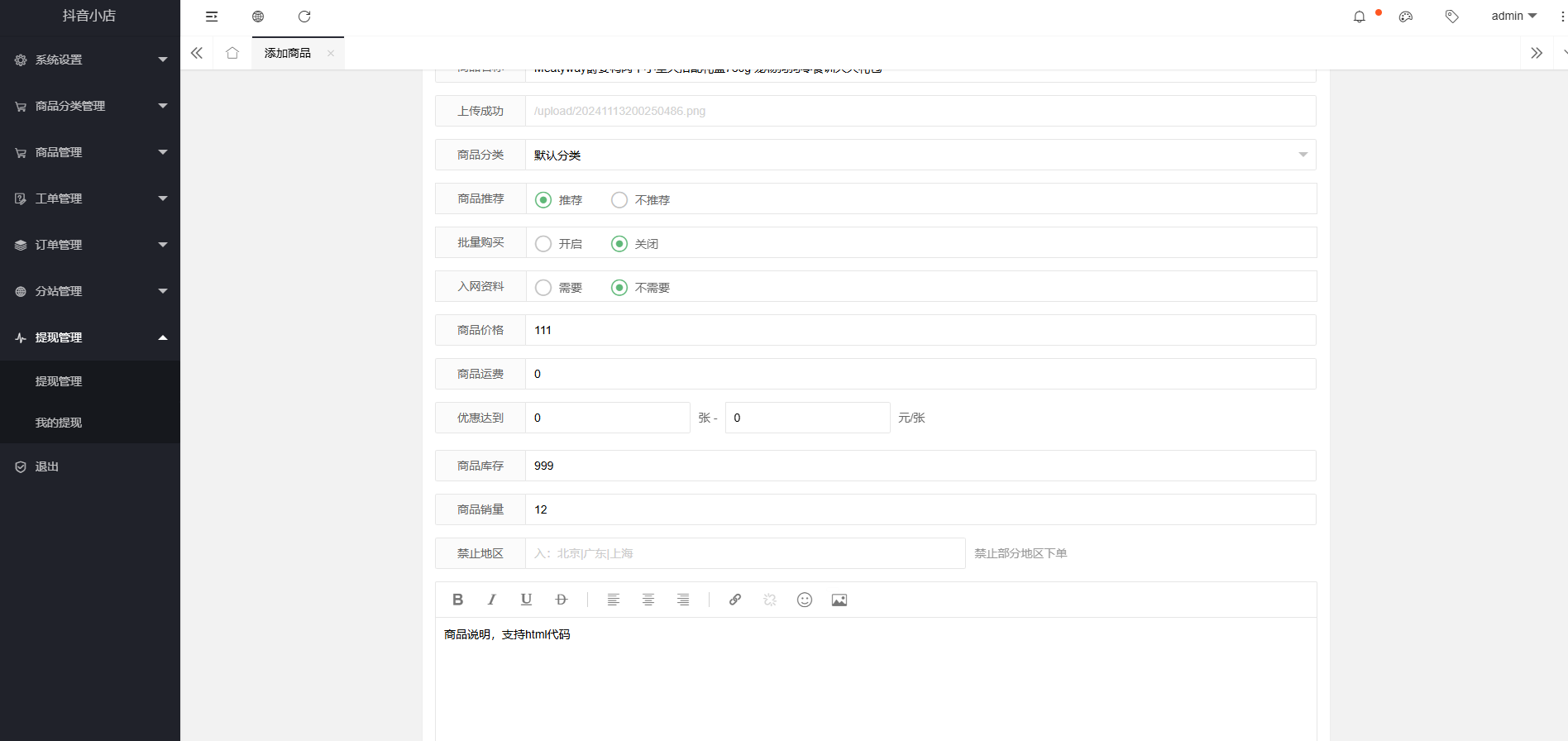The width and height of the screenshot is (1568, 741).
Task: Click the notification bell icon
Action: [x=1359, y=17]
